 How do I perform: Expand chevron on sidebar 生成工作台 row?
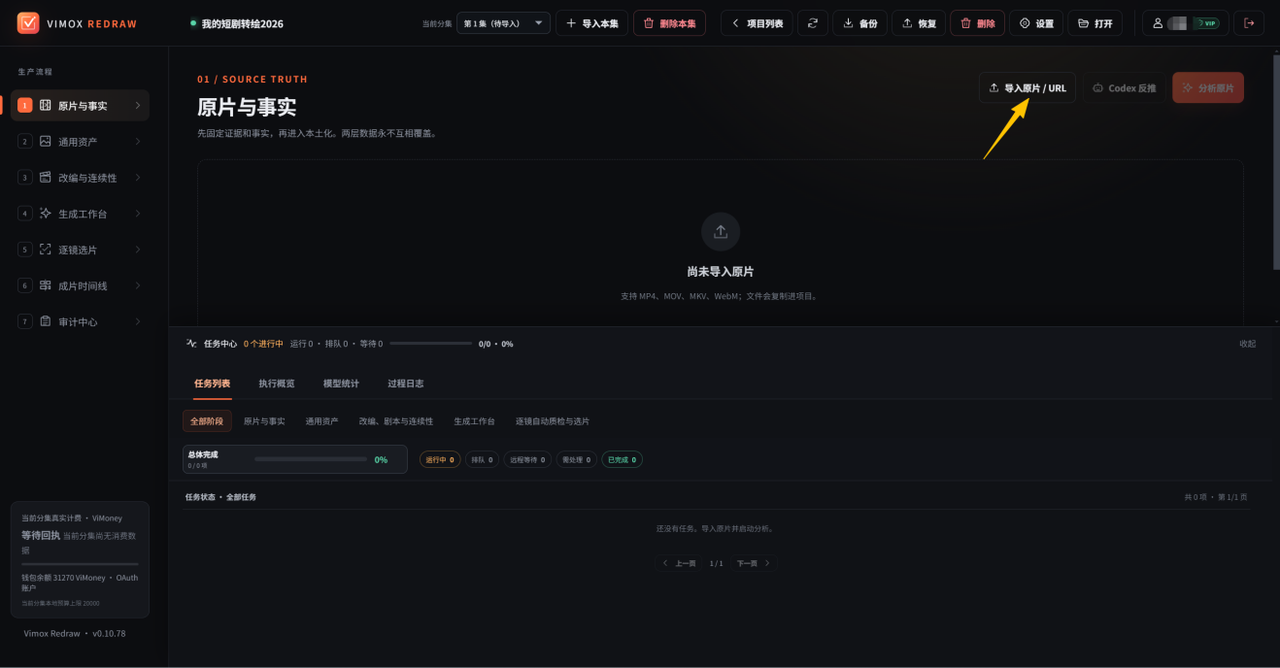tap(137, 213)
